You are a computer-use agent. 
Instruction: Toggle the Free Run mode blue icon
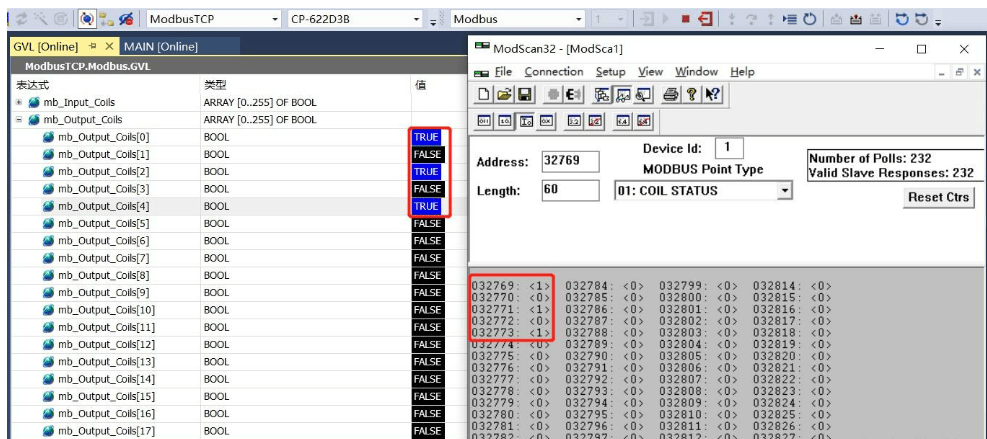(x=87, y=19)
